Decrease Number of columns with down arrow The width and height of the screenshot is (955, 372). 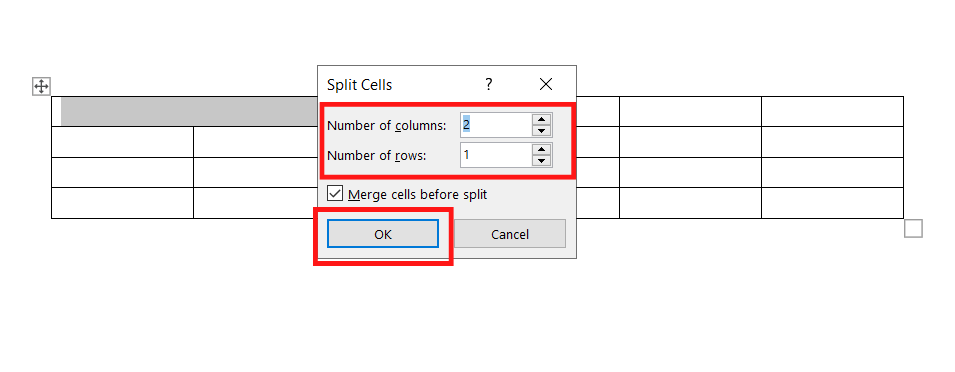tap(541, 131)
